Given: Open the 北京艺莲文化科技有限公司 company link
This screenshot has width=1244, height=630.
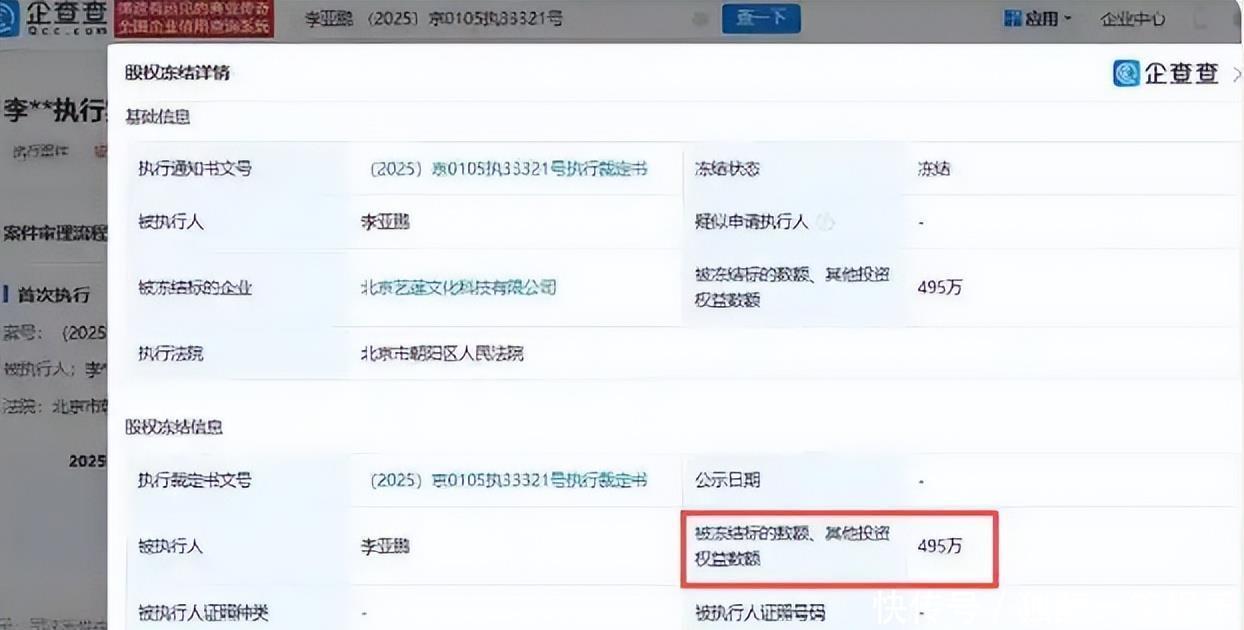Looking at the screenshot, I should click(458, 288).
